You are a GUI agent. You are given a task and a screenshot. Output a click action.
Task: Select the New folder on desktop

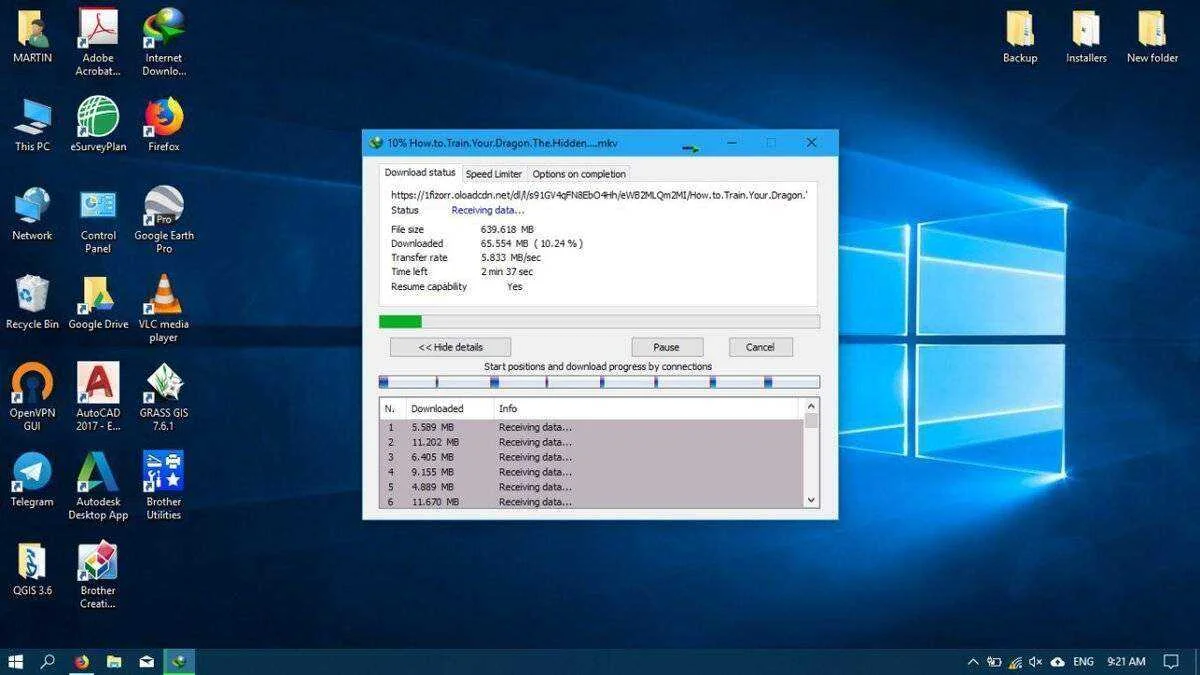1152,37
